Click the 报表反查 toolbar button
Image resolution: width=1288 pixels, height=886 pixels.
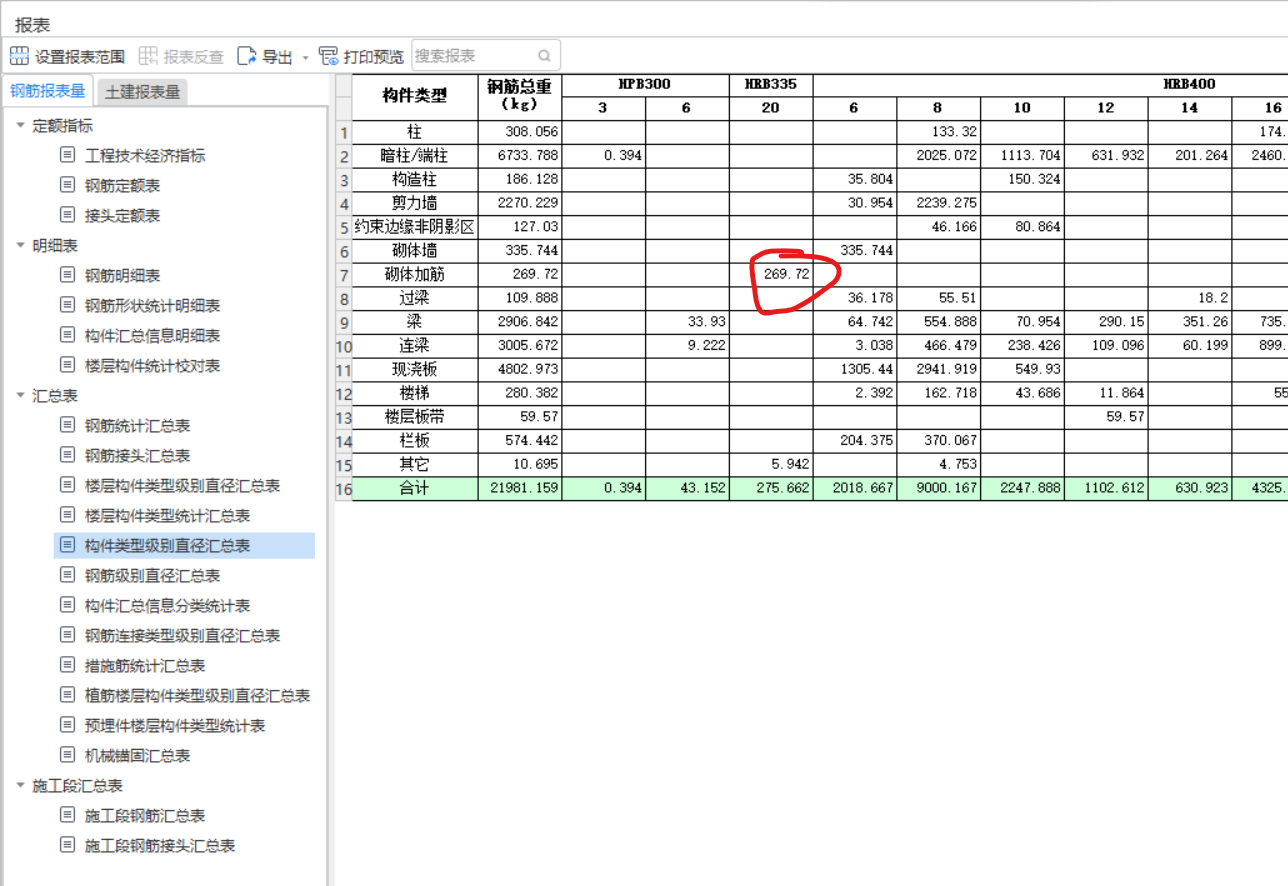coord(181,57)
